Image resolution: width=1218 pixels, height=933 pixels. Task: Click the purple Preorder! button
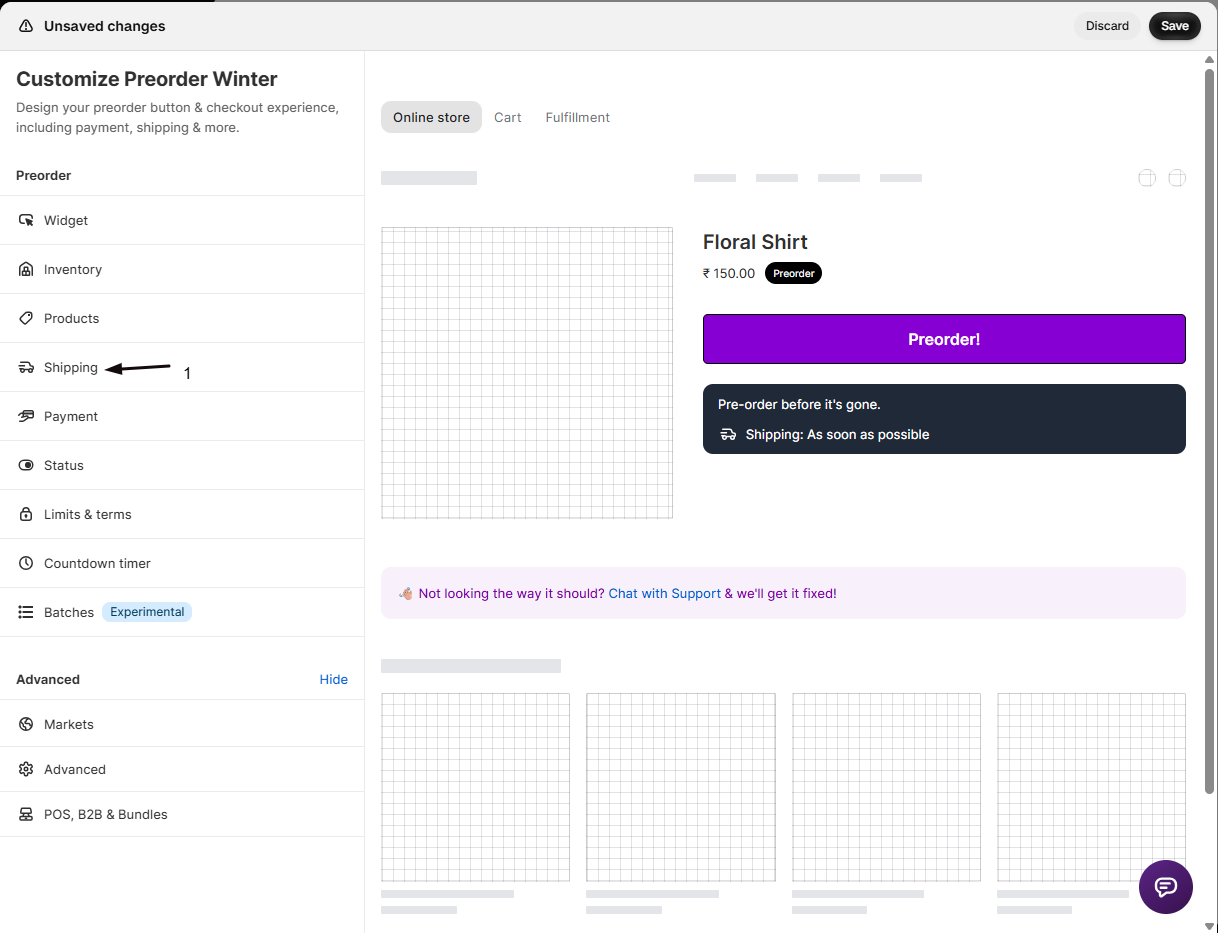(944, 339)
